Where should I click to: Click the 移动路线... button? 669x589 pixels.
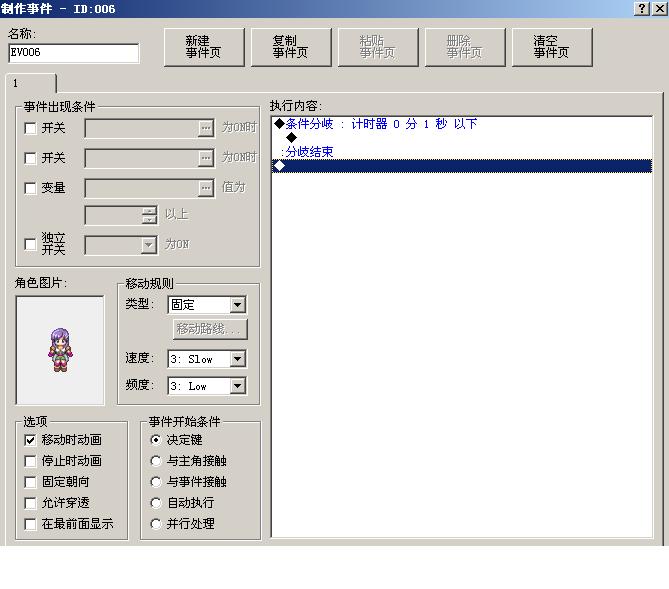pos(210,329)
